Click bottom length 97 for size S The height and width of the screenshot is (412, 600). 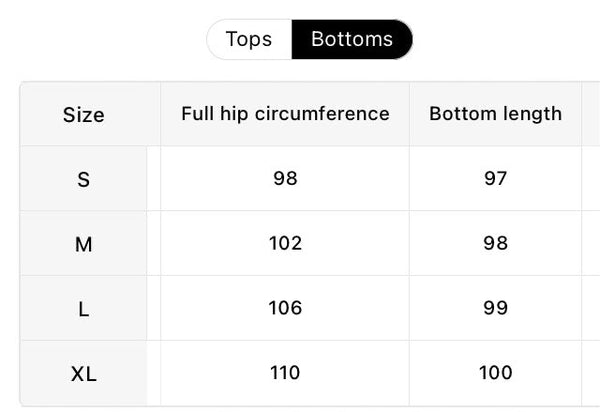496,178
